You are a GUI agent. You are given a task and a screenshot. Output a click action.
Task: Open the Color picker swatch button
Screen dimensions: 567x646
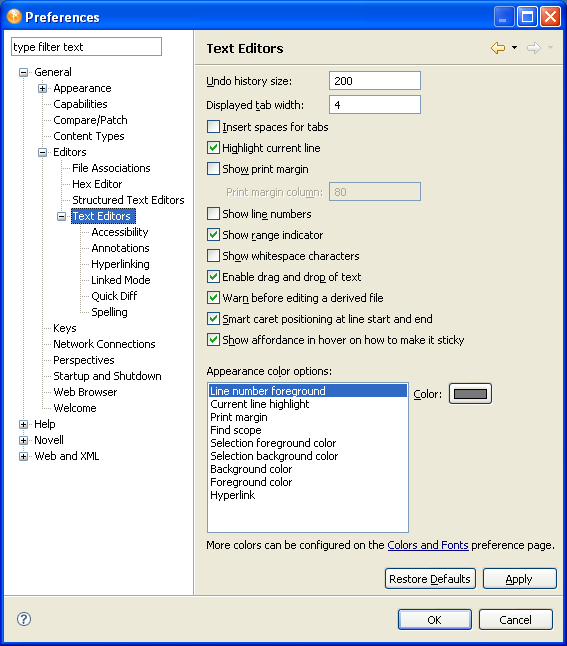pyautogui.click(x=470, y=394)
